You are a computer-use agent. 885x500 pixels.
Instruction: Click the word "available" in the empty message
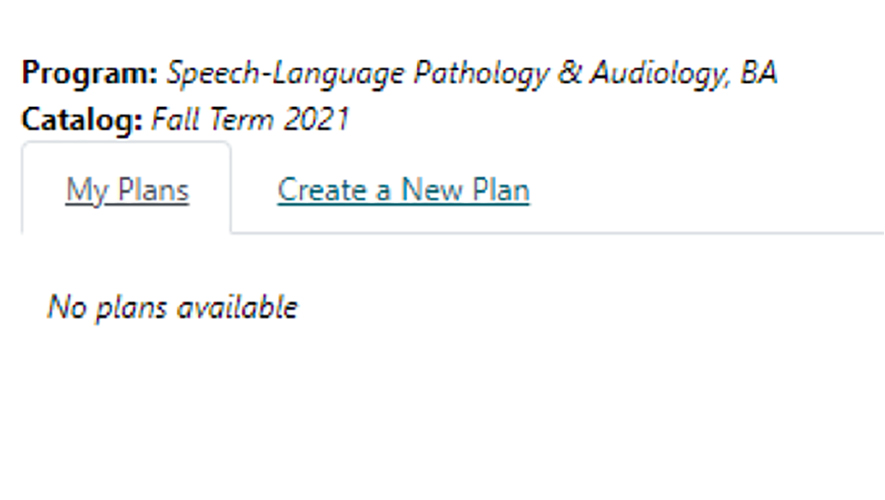(236, 307)
